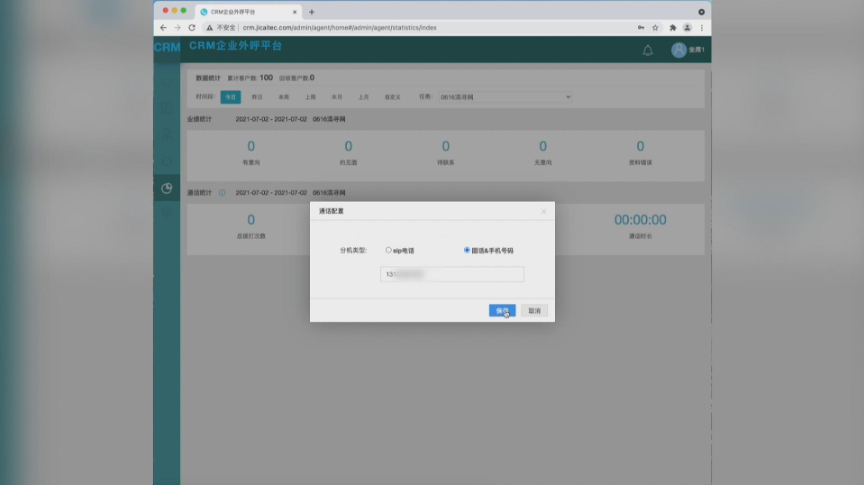This screenshot has width=864, height=485.
Task: Click the 约见面 count value
Action: [x=348, y=146]
